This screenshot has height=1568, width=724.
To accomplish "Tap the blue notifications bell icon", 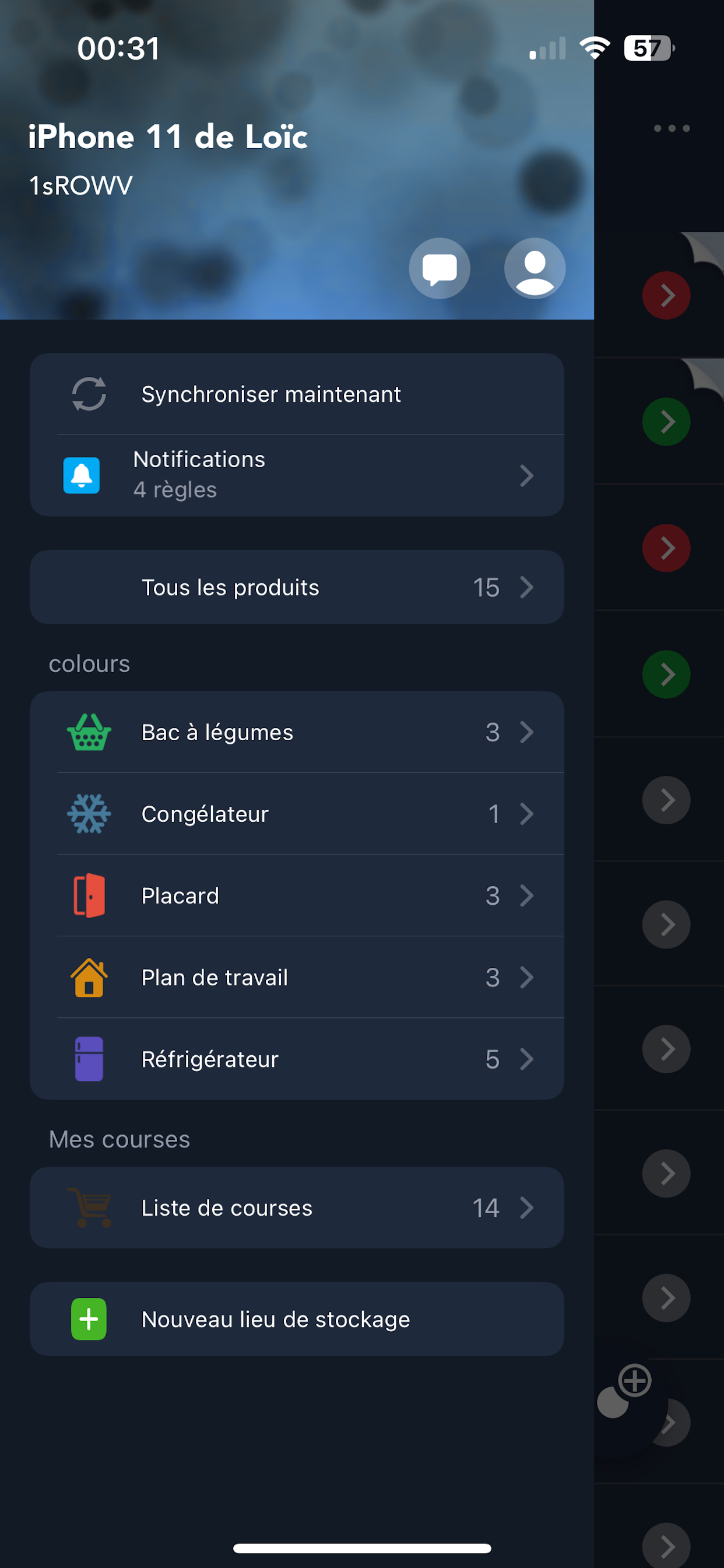I will 82,475.
